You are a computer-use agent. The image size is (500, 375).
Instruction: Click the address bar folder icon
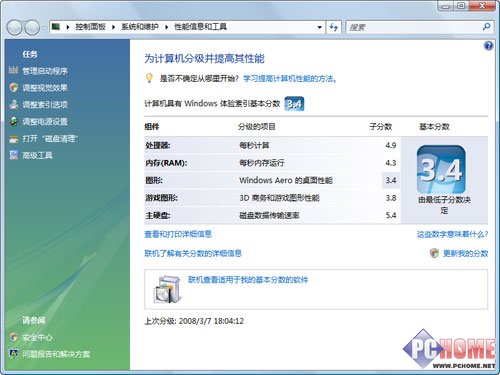click(56, 27)
